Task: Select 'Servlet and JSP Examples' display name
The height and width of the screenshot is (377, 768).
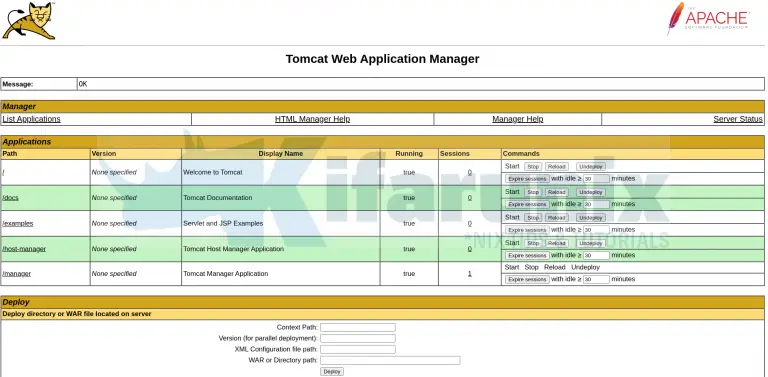Action: (x=223, y=223)
